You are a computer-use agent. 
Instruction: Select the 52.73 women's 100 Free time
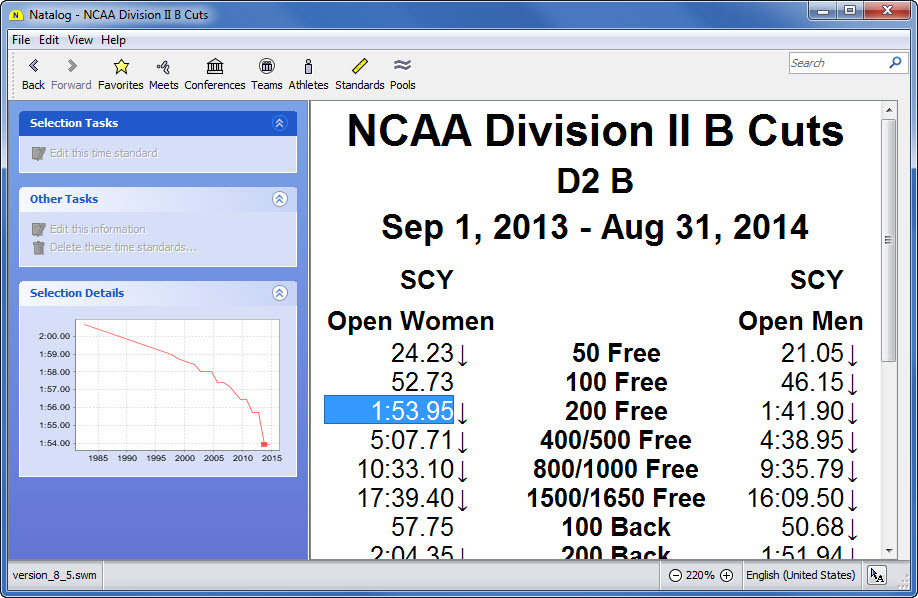[422, 382]
